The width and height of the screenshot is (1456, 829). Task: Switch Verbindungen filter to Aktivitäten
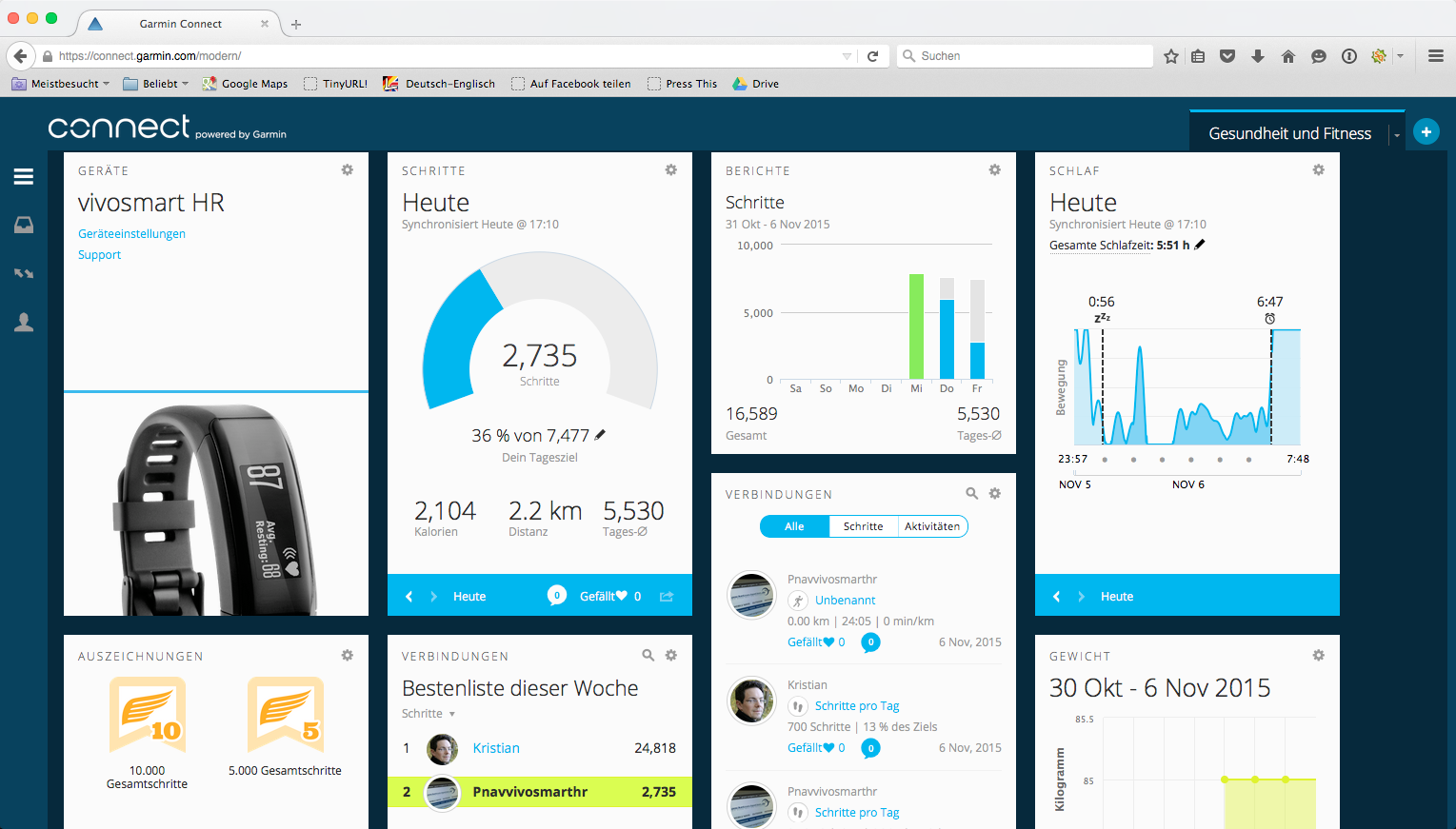pos(932,526)
